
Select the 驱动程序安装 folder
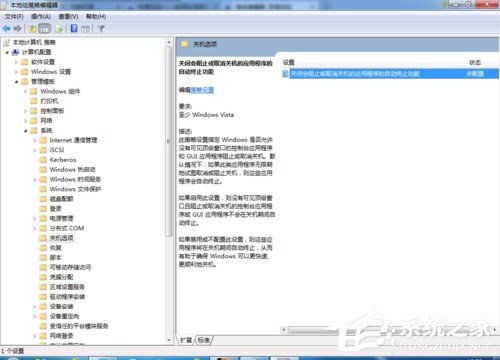tap(67, 297)
